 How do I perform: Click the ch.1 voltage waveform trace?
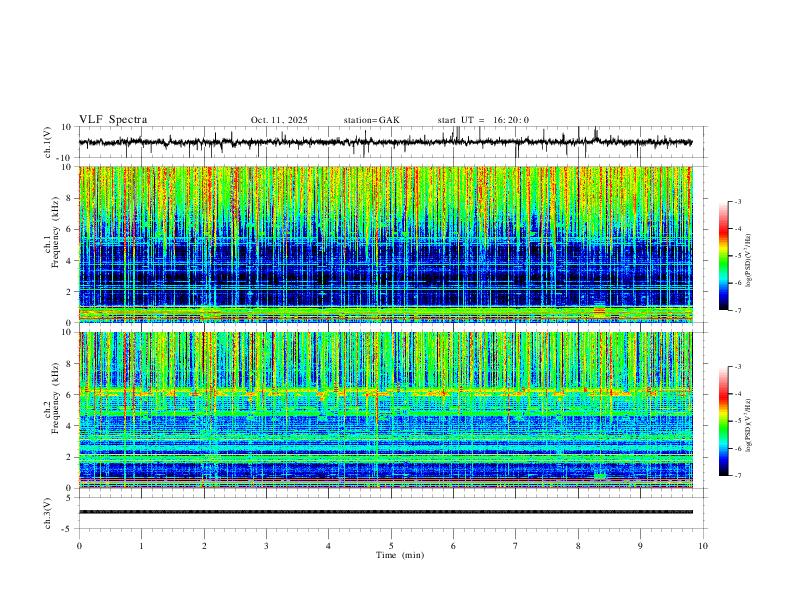point(385,142)
